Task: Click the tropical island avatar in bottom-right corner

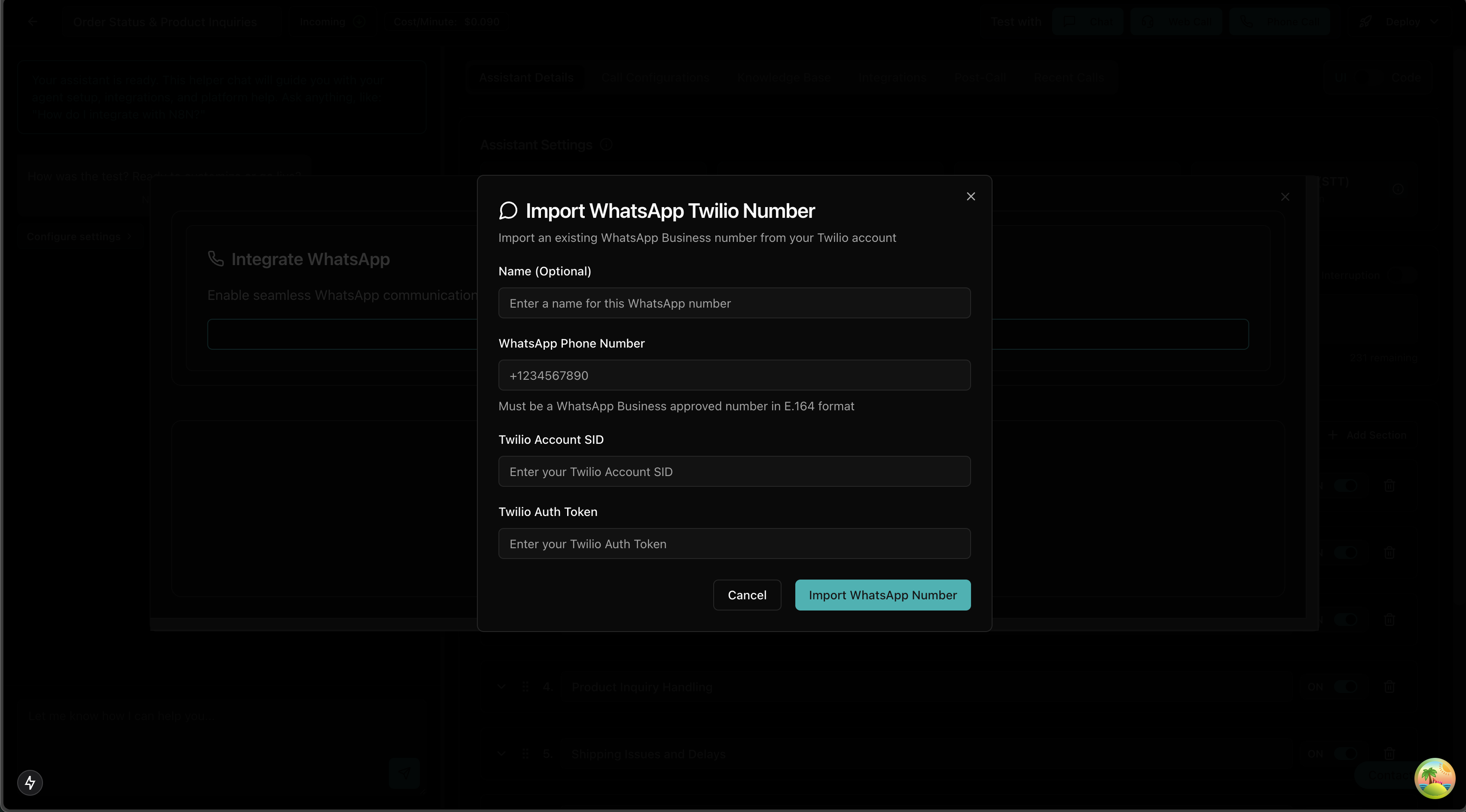Action: [x=1434, y=778]
